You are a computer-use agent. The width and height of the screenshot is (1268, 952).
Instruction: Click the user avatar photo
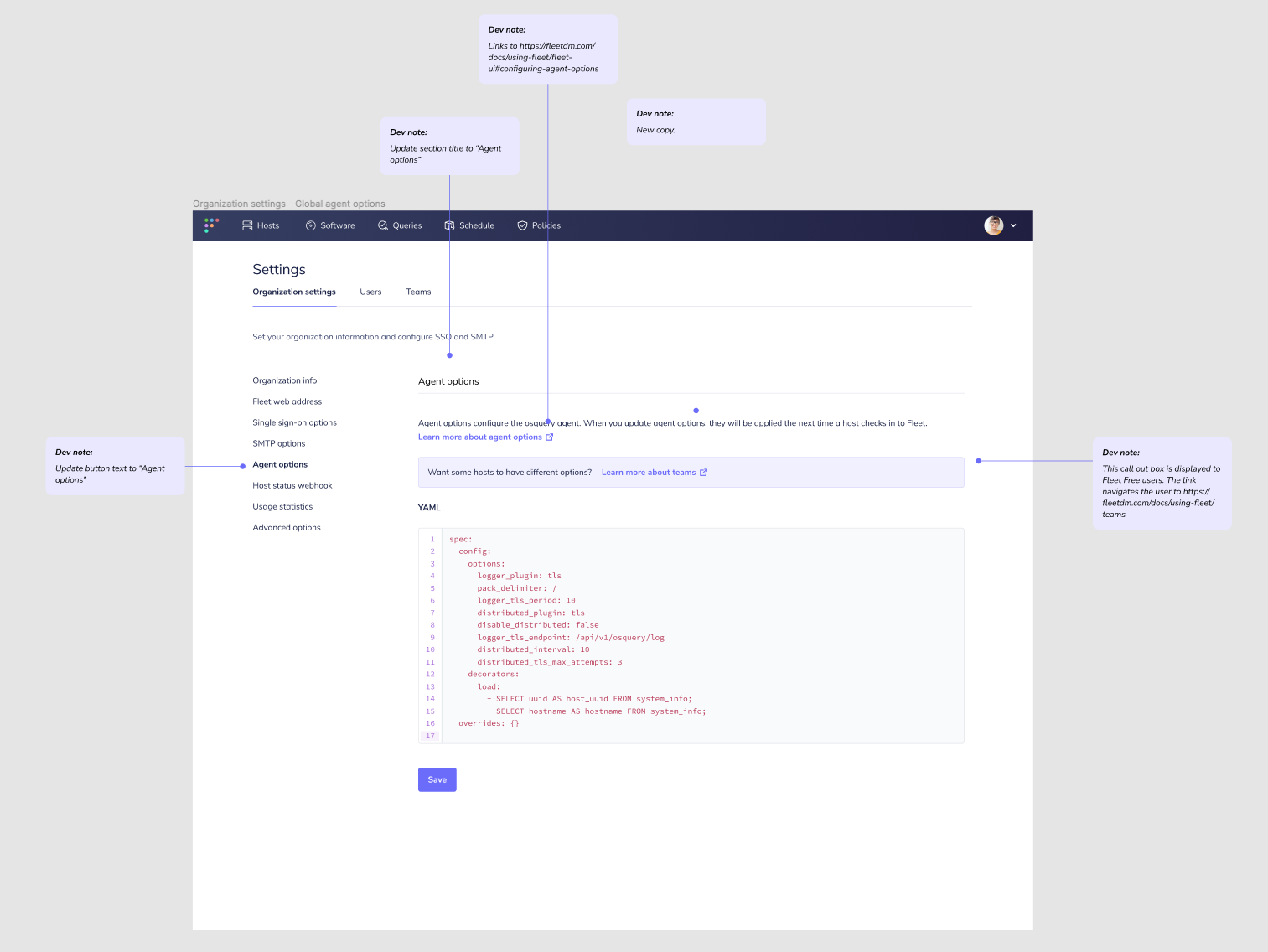point(992,225)
